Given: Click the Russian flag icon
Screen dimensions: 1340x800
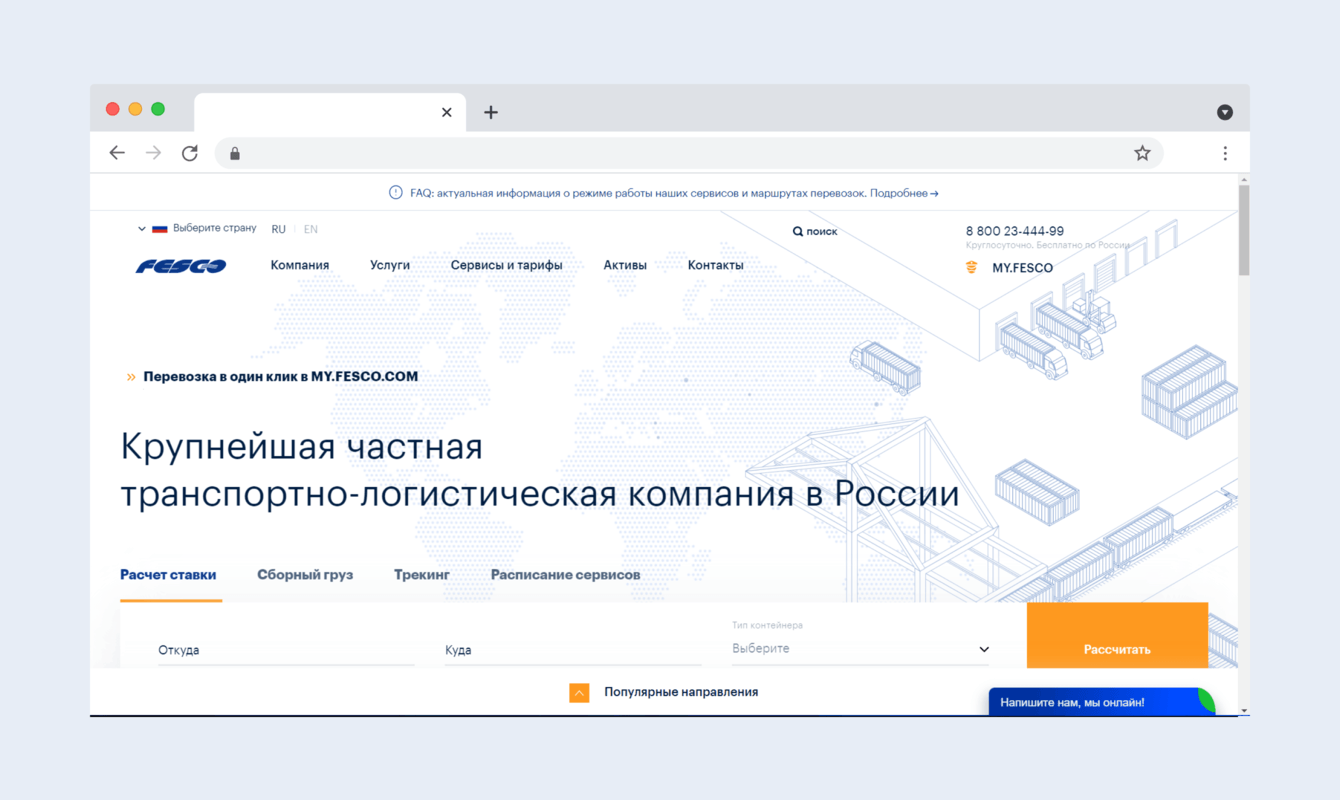Looking at the screenshot, I should point(160,227).
